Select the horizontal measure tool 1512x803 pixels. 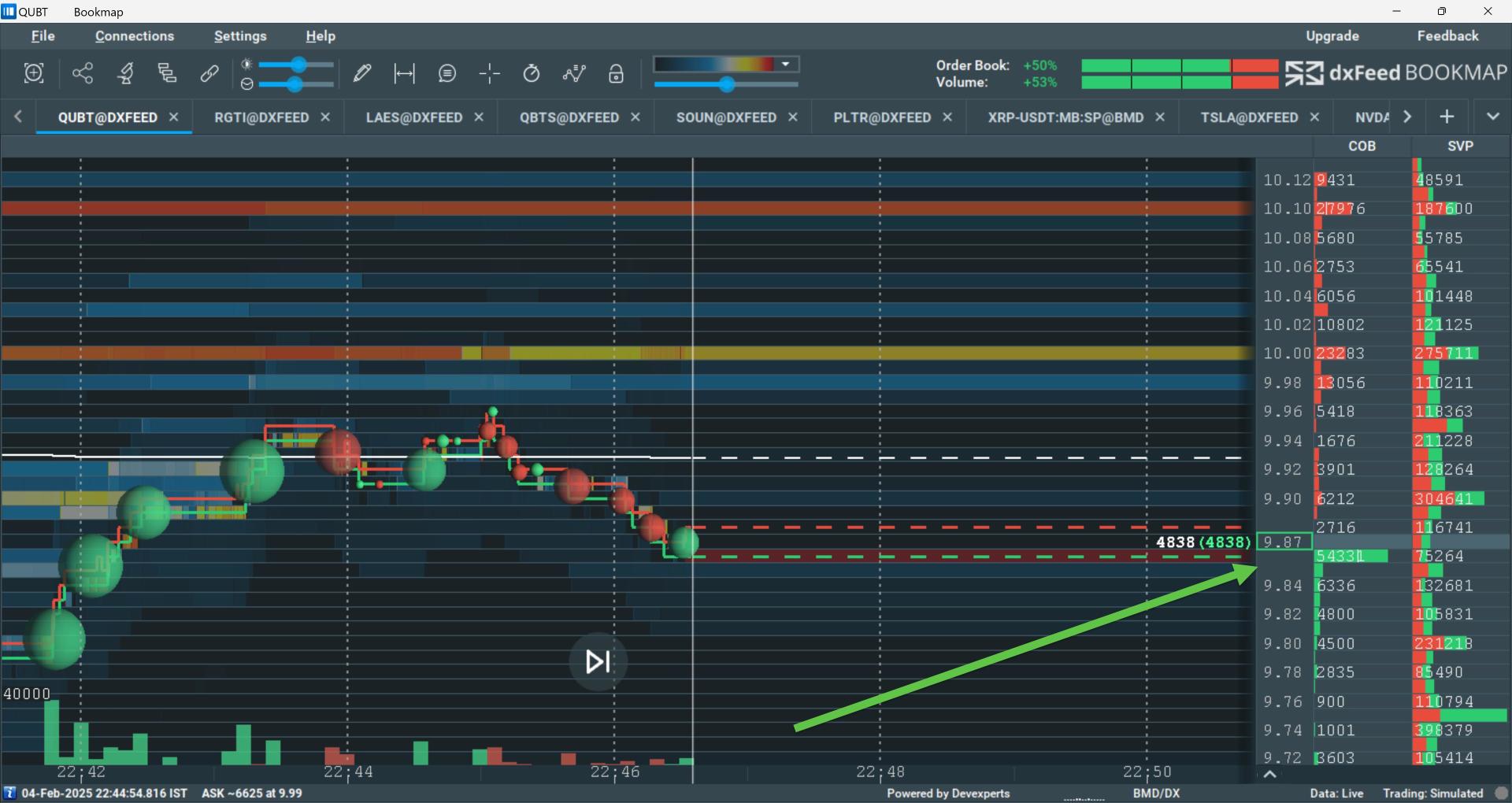[x=405, y=73]
